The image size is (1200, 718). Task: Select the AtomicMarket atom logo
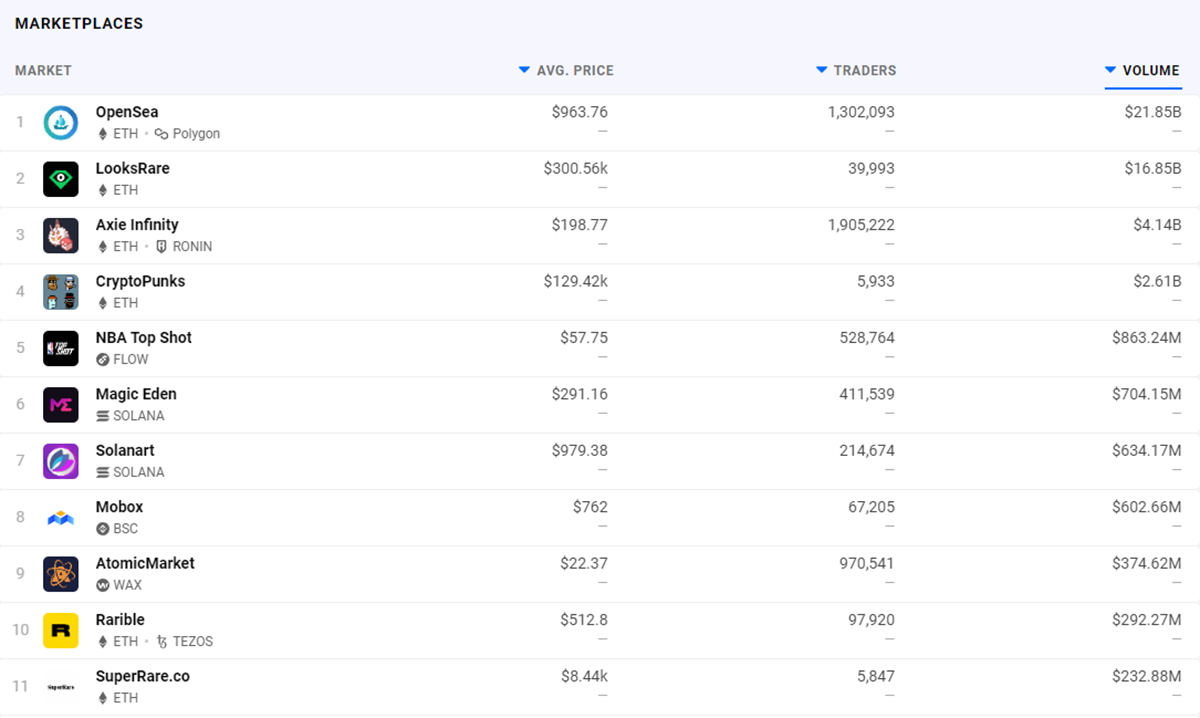coord(61,574)
